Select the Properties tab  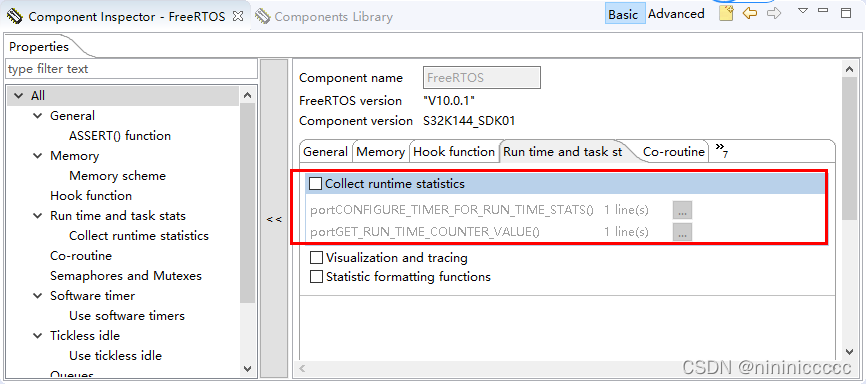coord(39,47)
